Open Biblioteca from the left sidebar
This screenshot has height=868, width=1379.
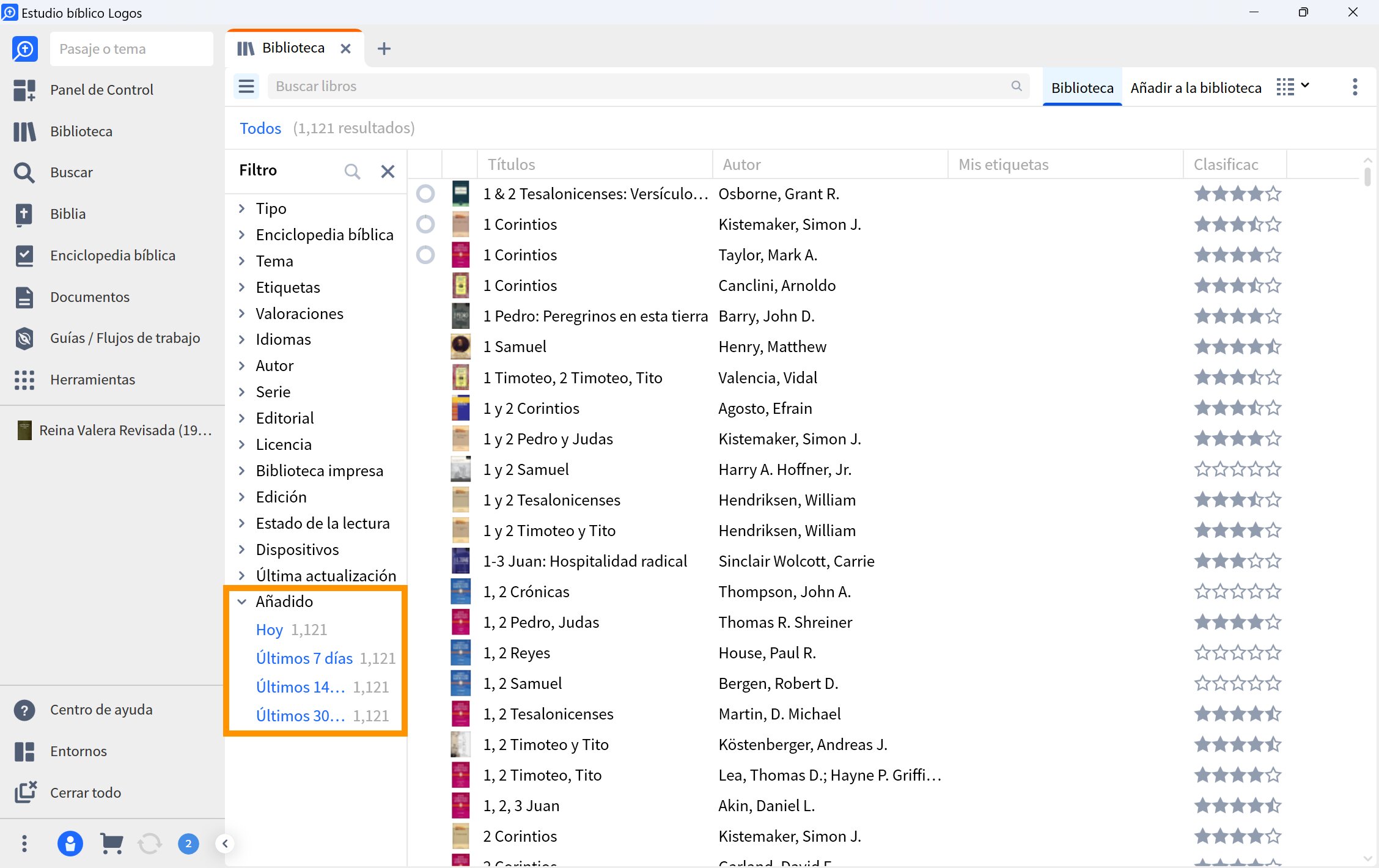click(81, 131)
